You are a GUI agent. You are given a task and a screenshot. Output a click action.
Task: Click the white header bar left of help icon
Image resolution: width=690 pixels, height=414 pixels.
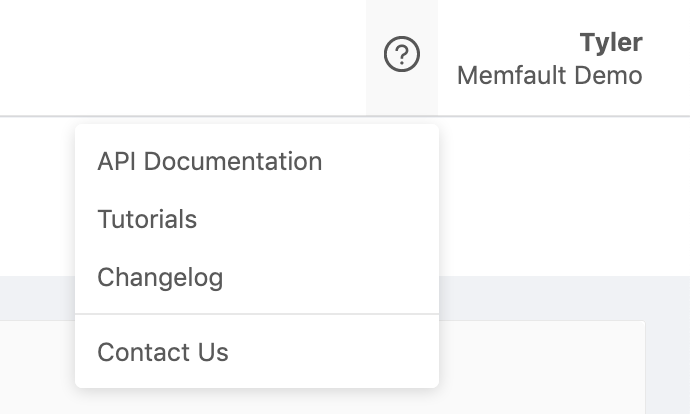pos(180,56)
